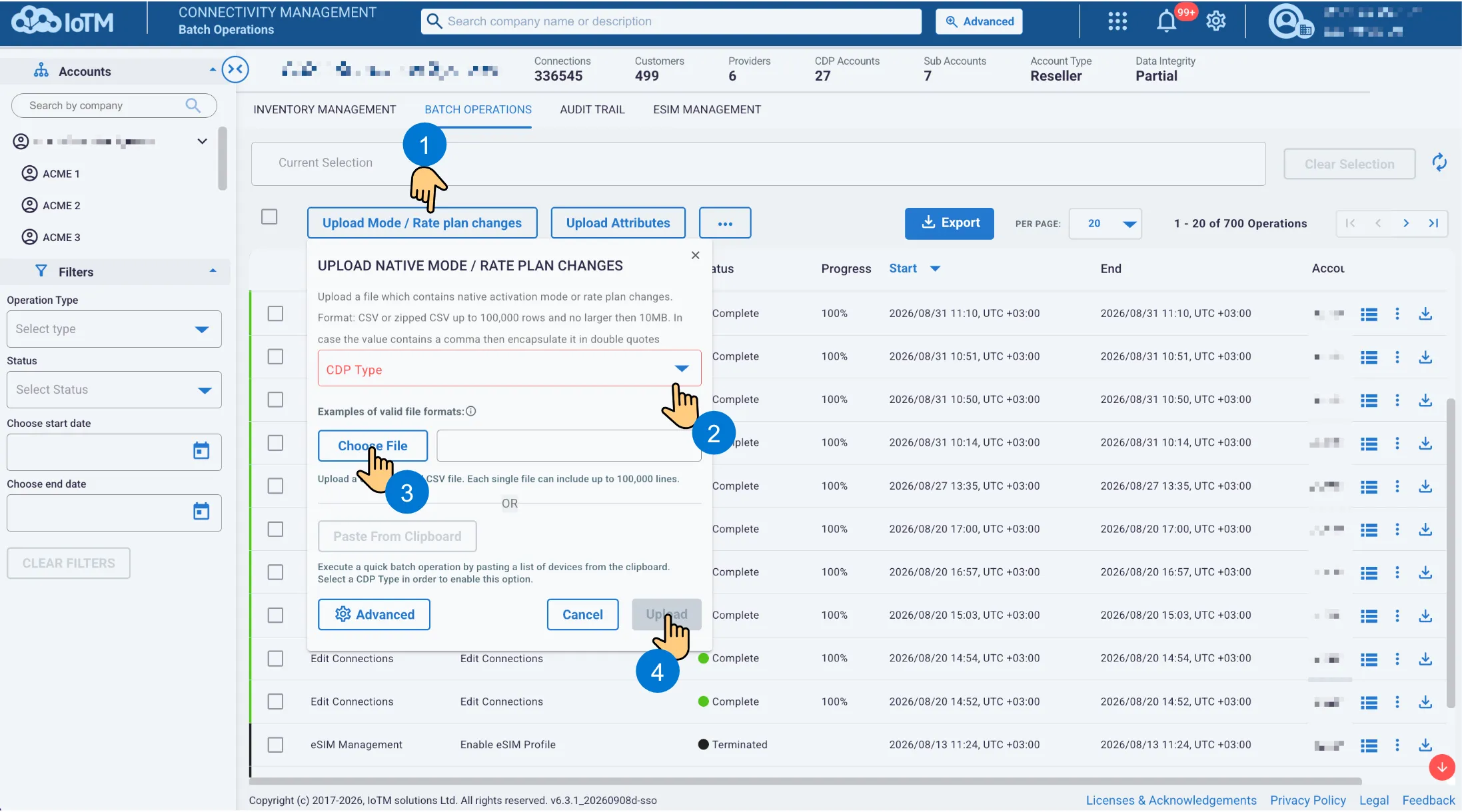The image size is (1462, 812).
Task: Close the upload rate plan dialog
Action: click(695, 255)
